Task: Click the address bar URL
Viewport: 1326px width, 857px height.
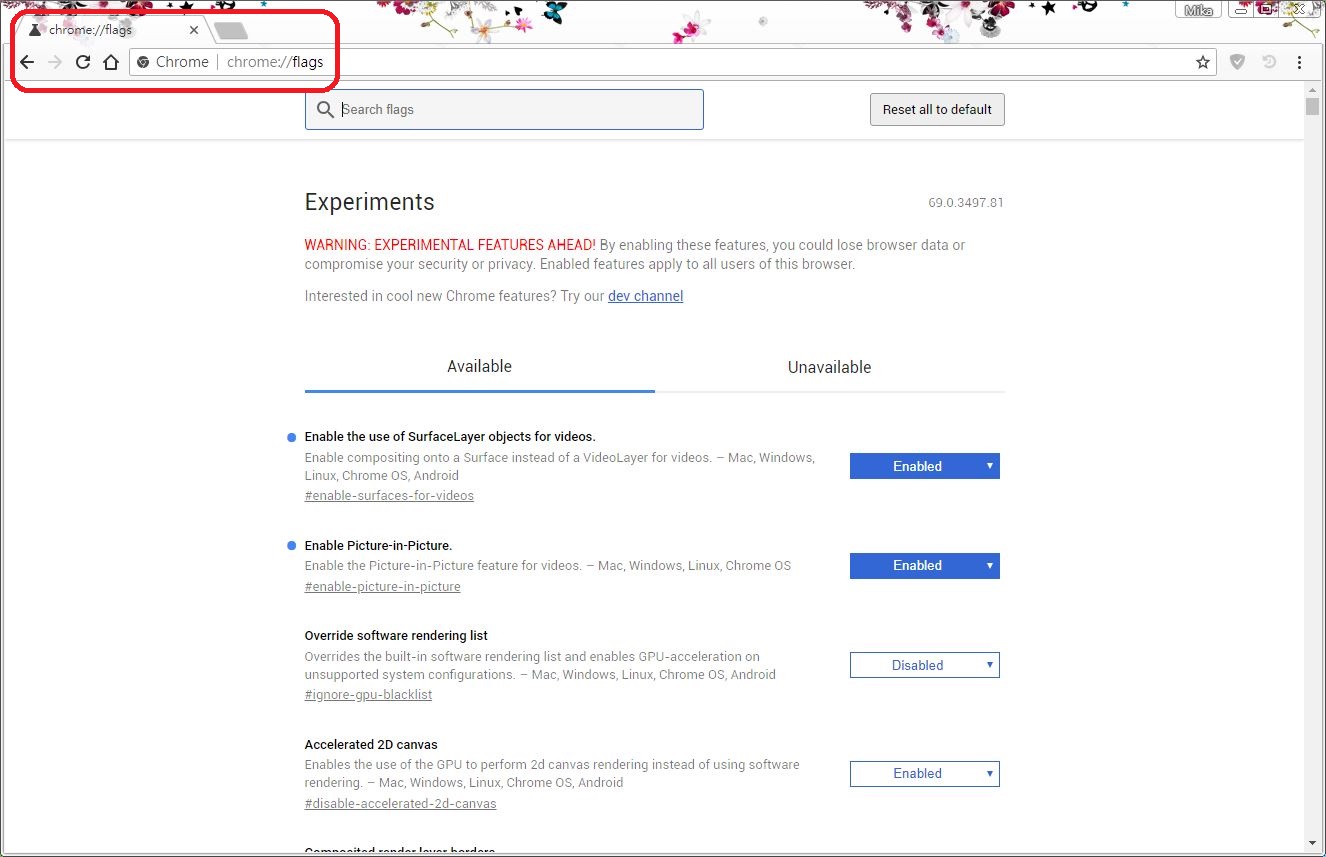Action: 275,62
